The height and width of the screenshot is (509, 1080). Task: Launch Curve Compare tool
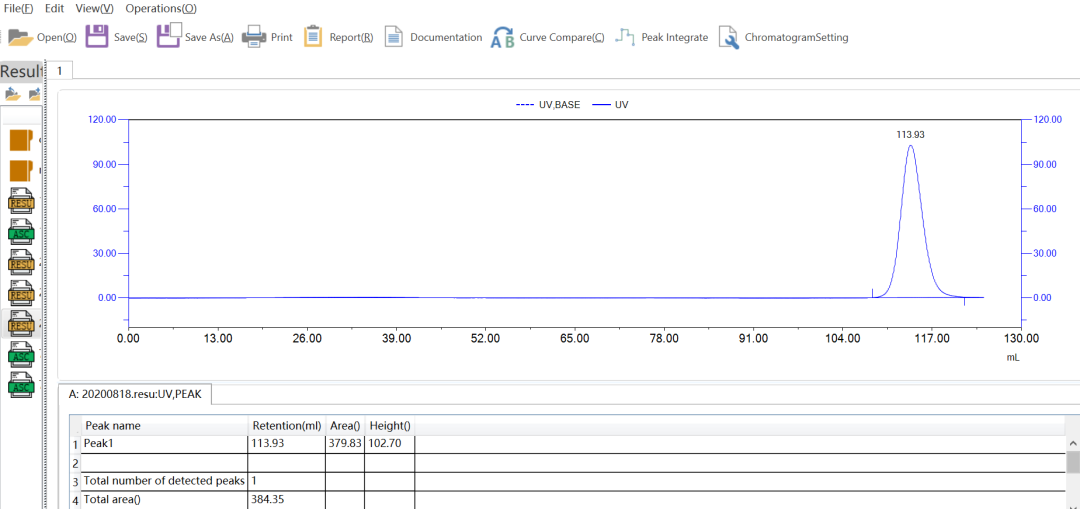(502, 38)
